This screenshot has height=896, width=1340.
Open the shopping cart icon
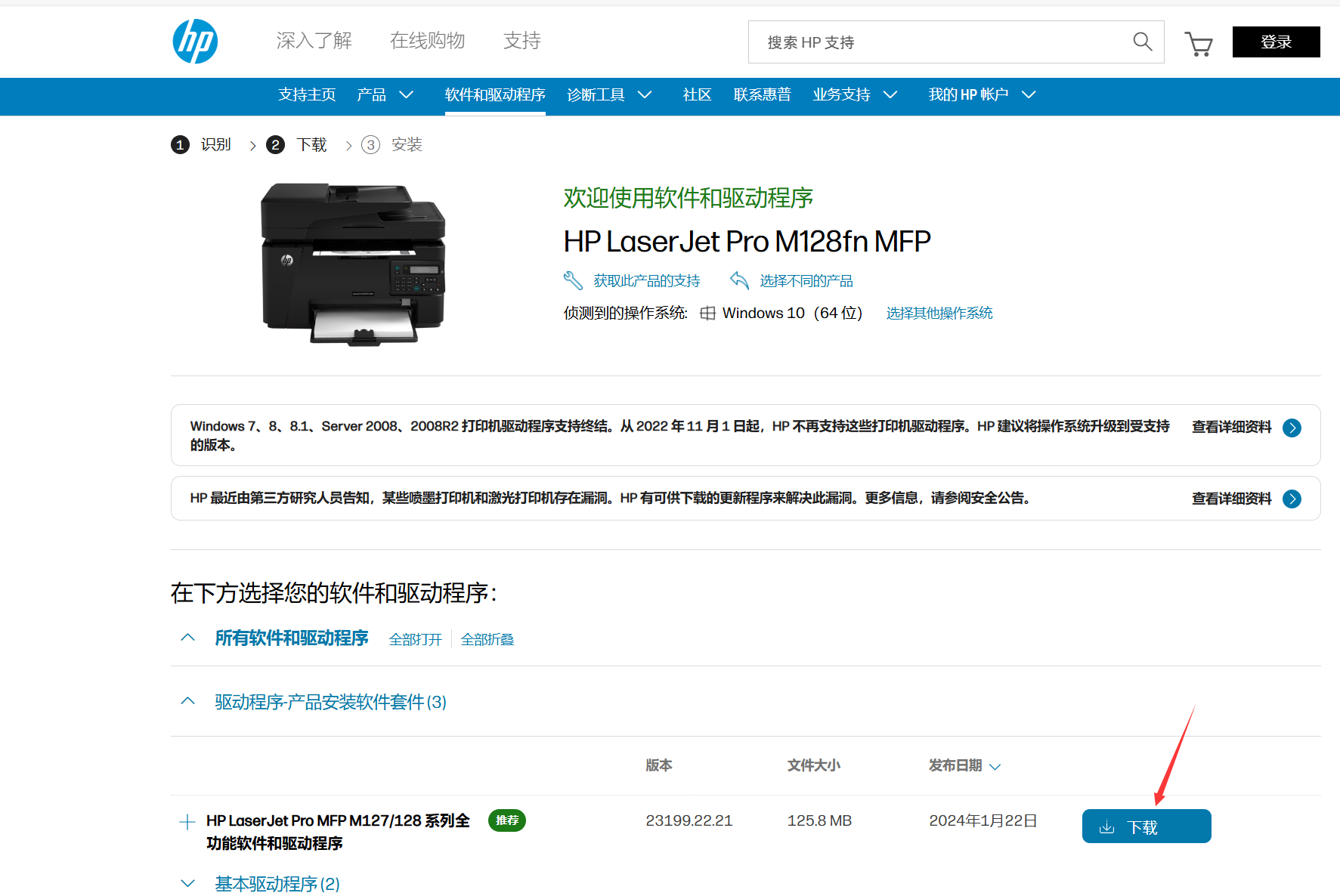[x=1199, y=44]
